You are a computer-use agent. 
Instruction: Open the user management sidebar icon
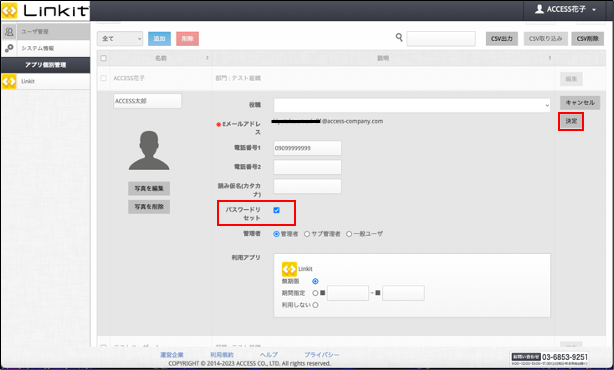pyautogui.click(x=9, y=31)
